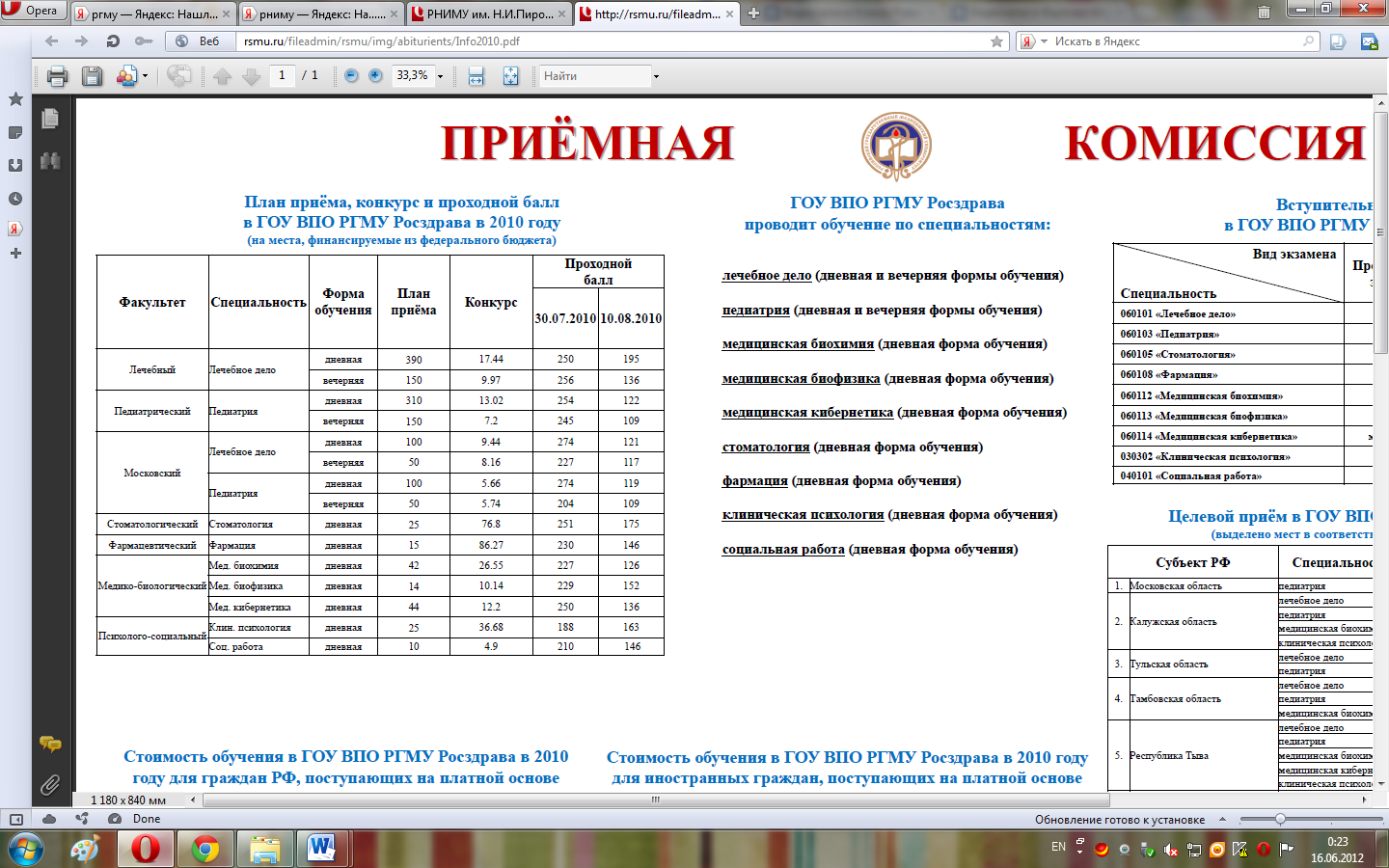Viewport: 1389px width, 868px height.
Task: Fit PDF page to window width
Action: coord(476,76)
